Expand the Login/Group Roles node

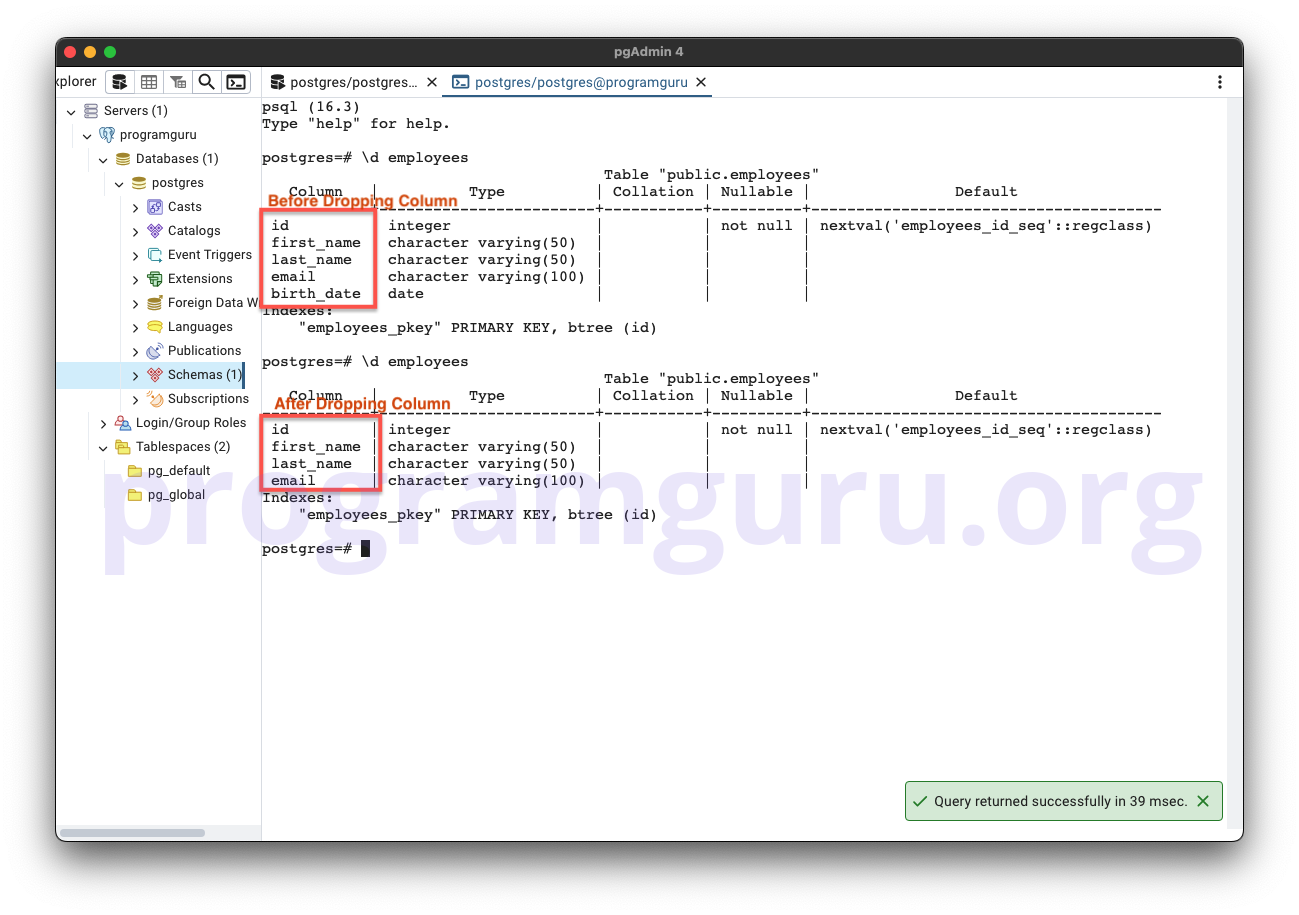pyautogui.click(x=103, y=424)
